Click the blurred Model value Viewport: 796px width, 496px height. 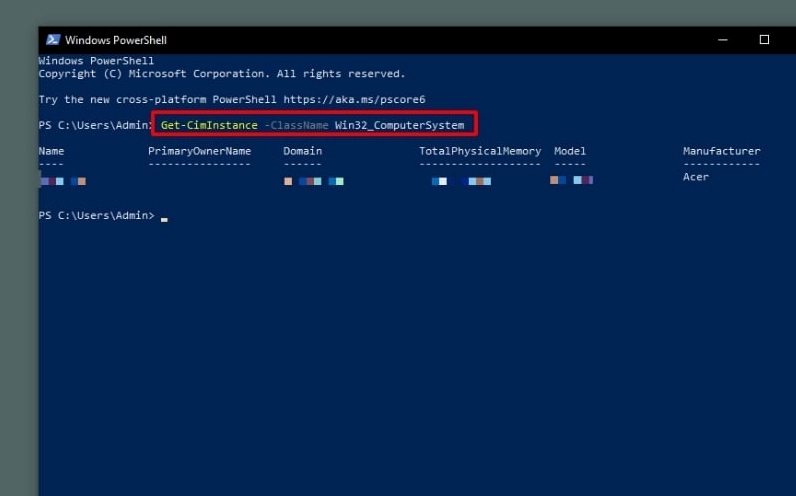pyautogui.click(x=571, y=180)
